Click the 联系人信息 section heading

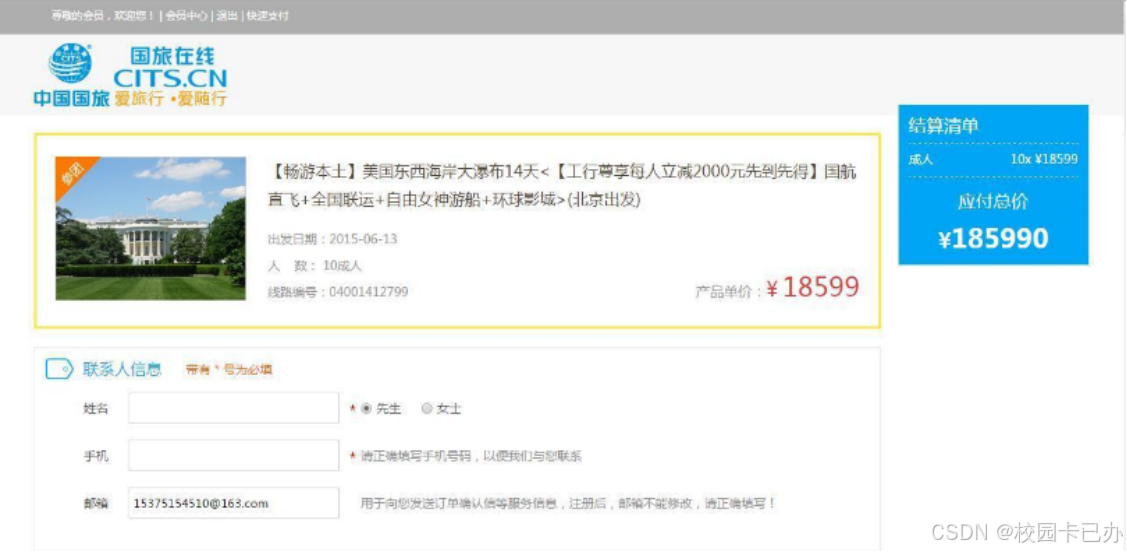click(122, 369)
